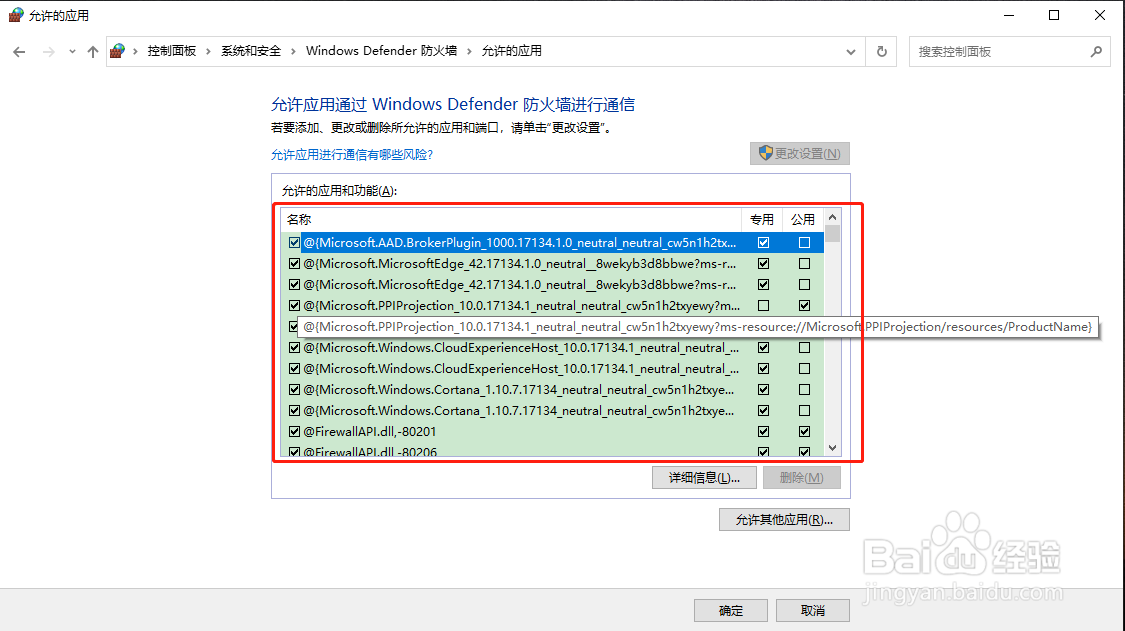This screenshot has width=1125, height=631.
Task: Click the search magnifier icon
Action: pyautogui.click(x=1096, y=52)
